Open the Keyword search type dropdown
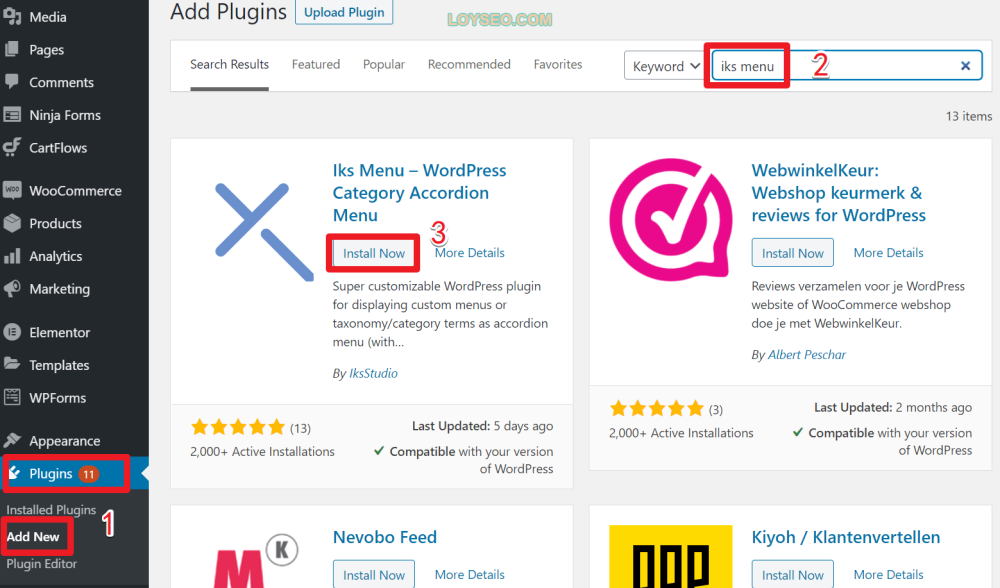 click(x=666, y=66)
